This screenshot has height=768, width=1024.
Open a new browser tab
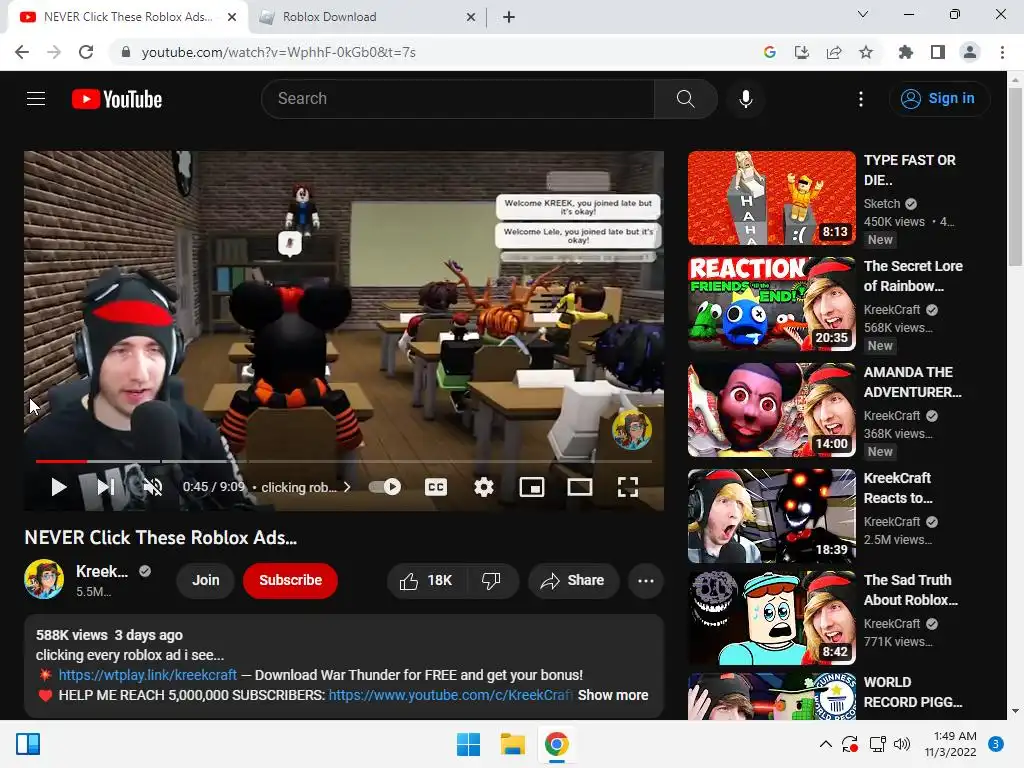point(509,17)
